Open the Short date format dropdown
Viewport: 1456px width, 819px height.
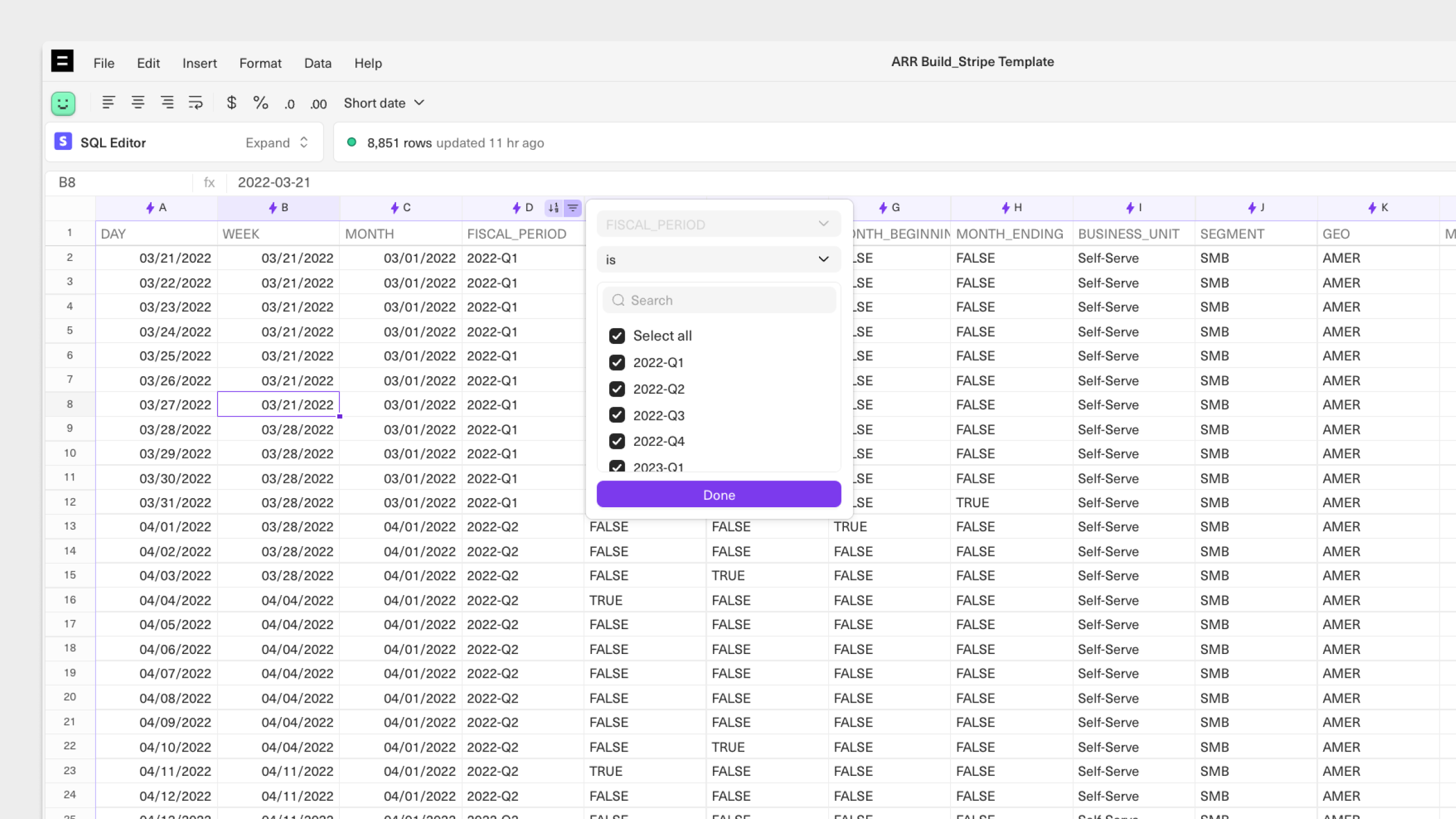pyautogui.click(x=384, y=103)
